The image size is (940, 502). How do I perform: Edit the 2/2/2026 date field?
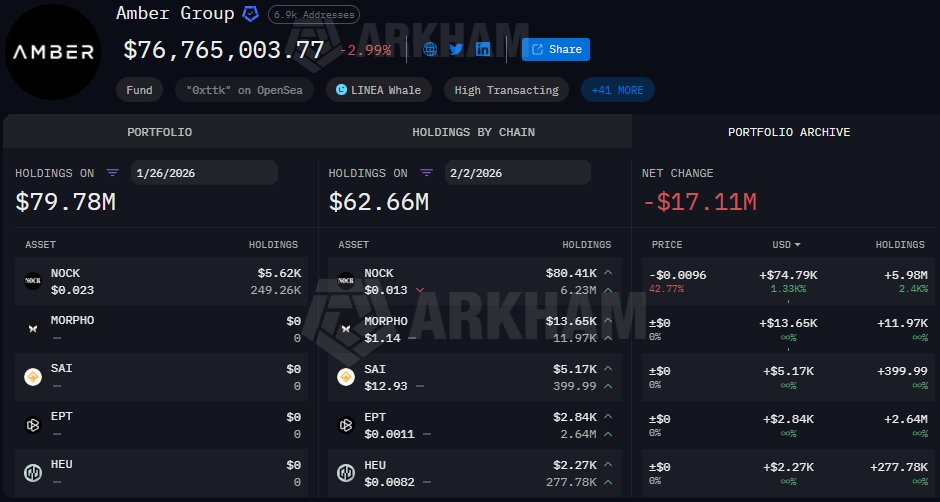[x=517, y=173]
